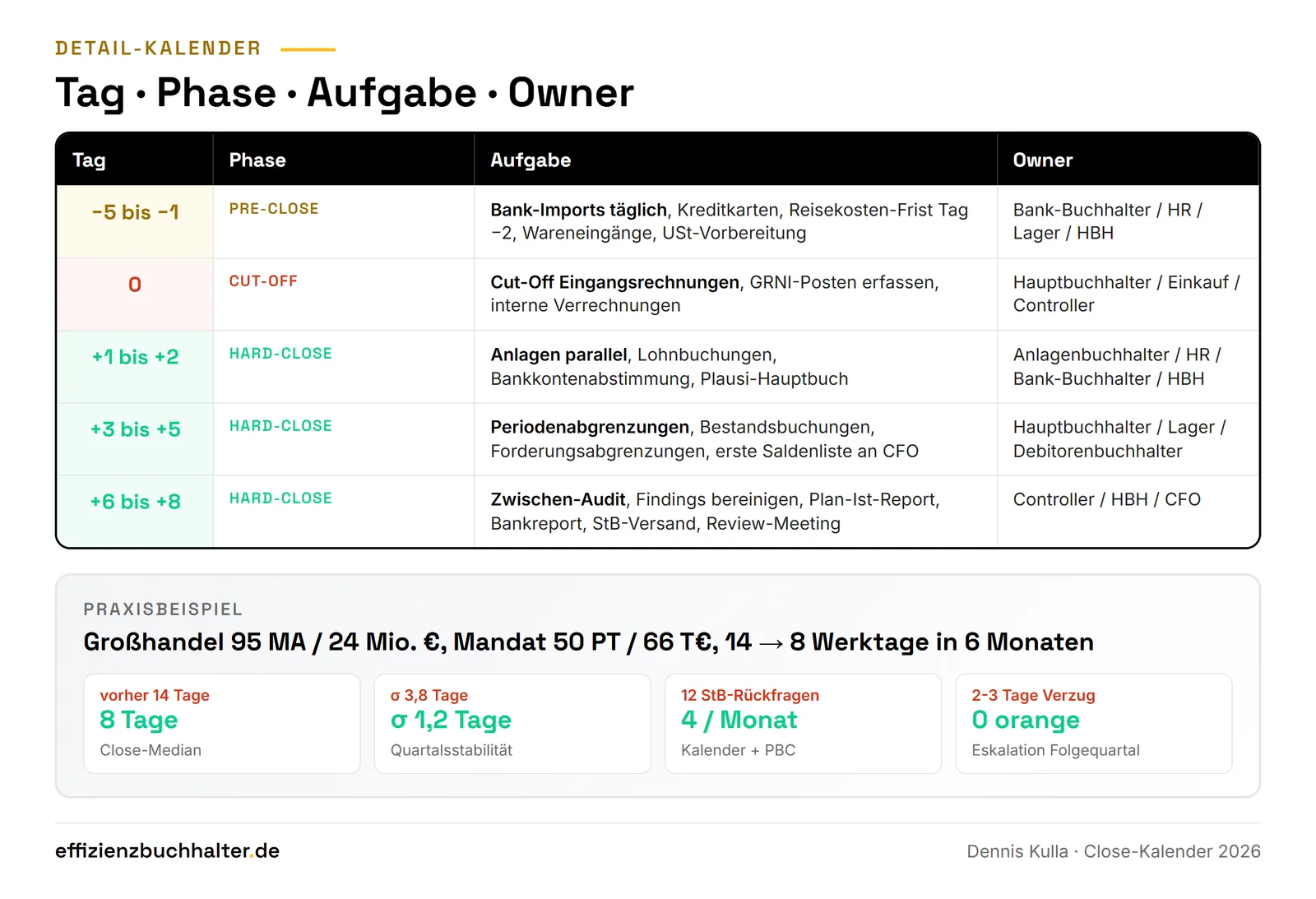1316x899 pixels.
Task: Click the PRE-CLOSE phase label
Action: pos(274,209)
